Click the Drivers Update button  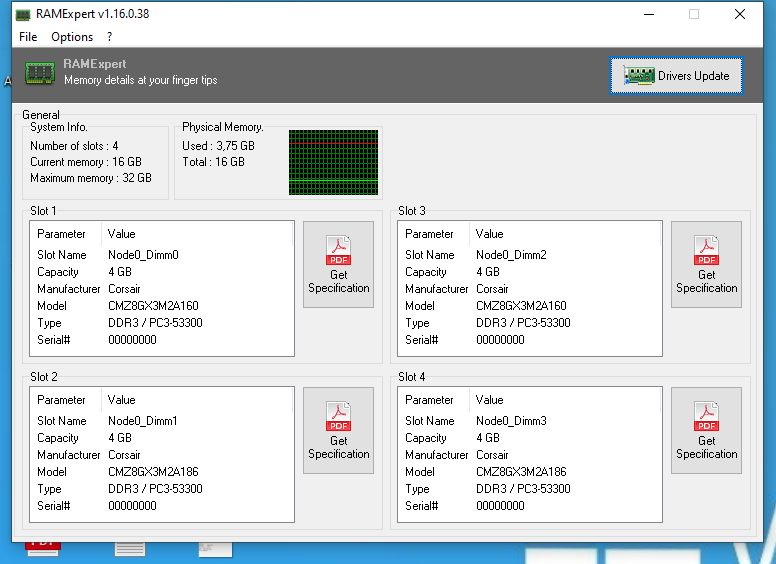676,75
